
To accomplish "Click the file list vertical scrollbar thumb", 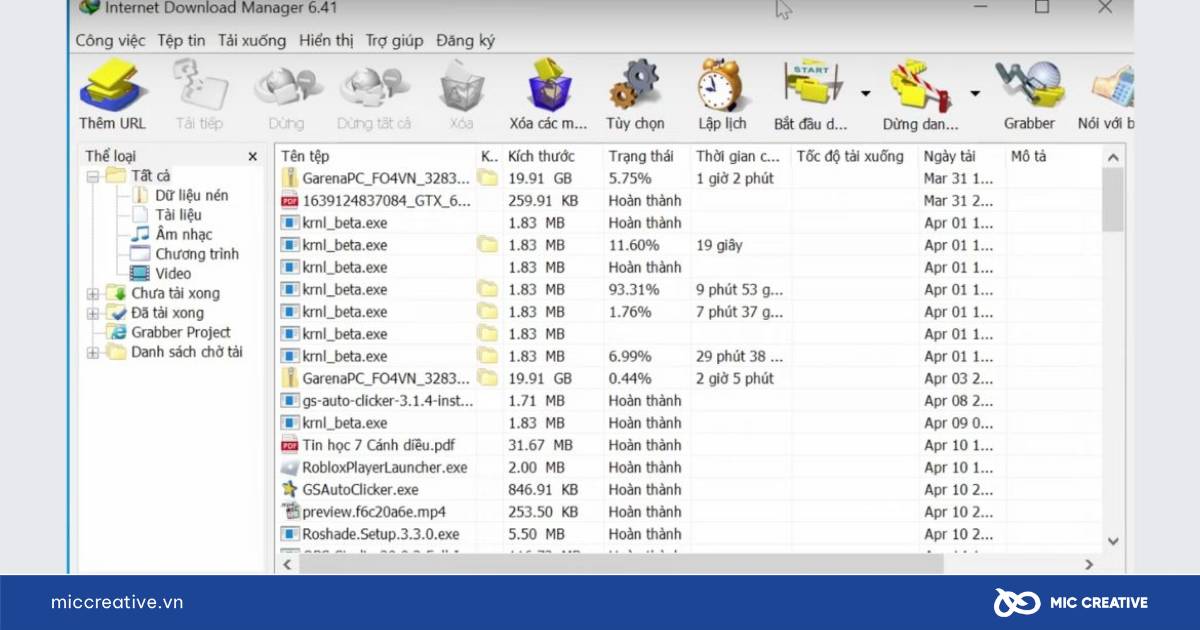I will click(1113, 200).
